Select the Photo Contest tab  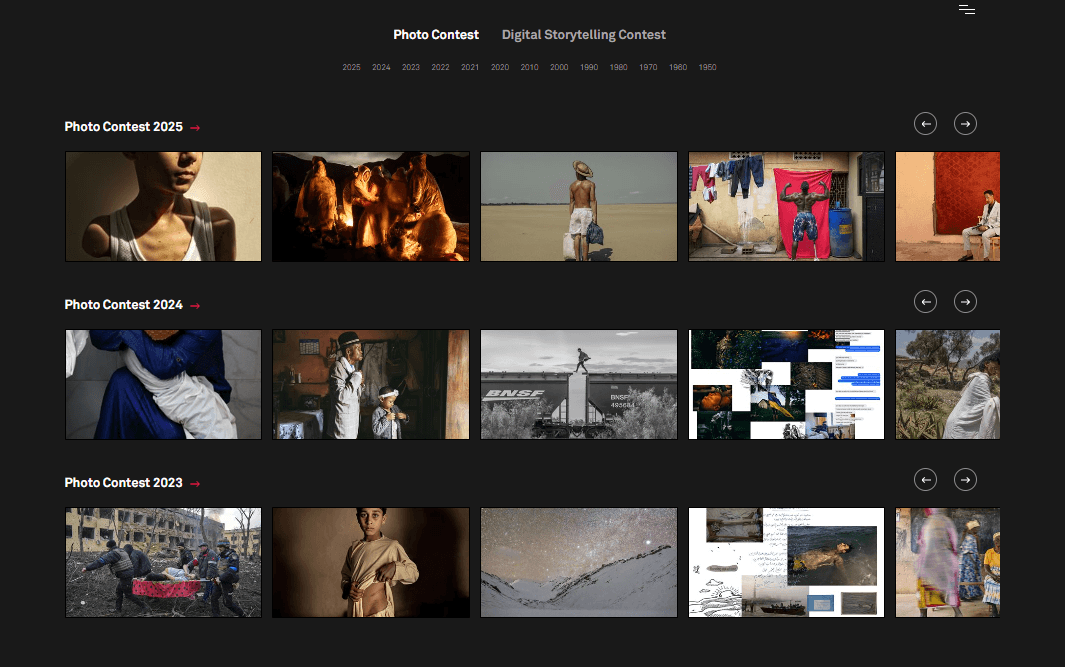point(436,35)
